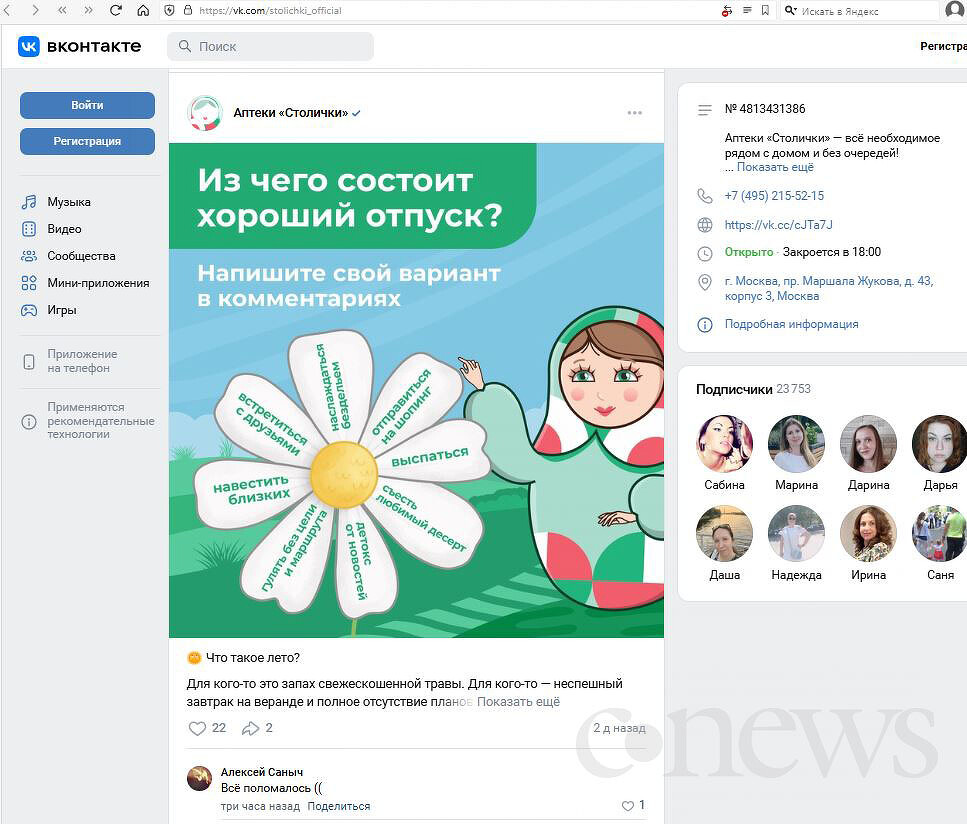967x824 pixels.
Task: Open Алексей Саныч's avatar
Action: point(199,778)
